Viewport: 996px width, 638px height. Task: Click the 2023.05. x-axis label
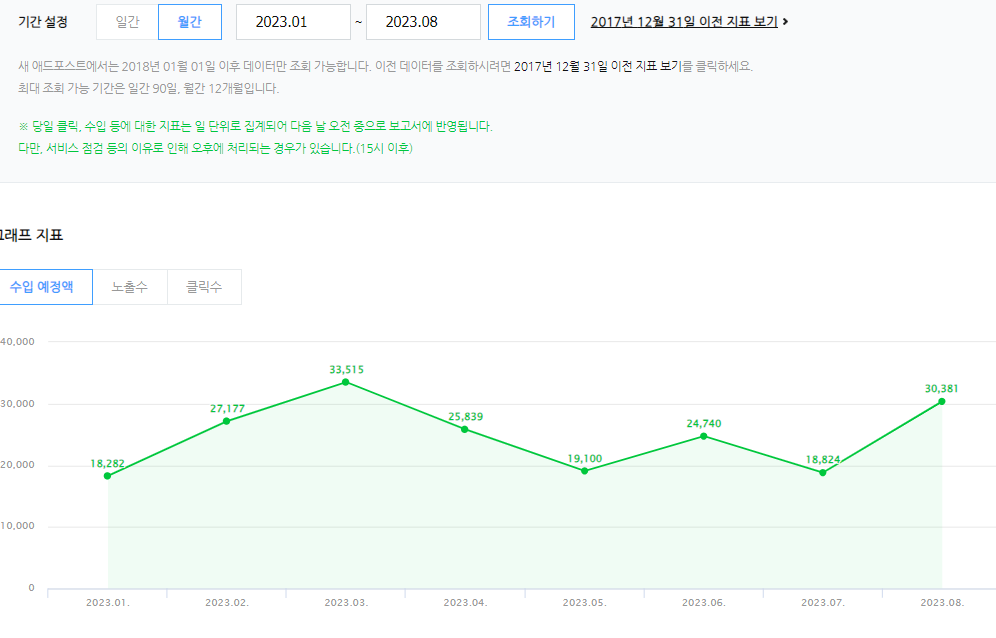click(584, 603)
